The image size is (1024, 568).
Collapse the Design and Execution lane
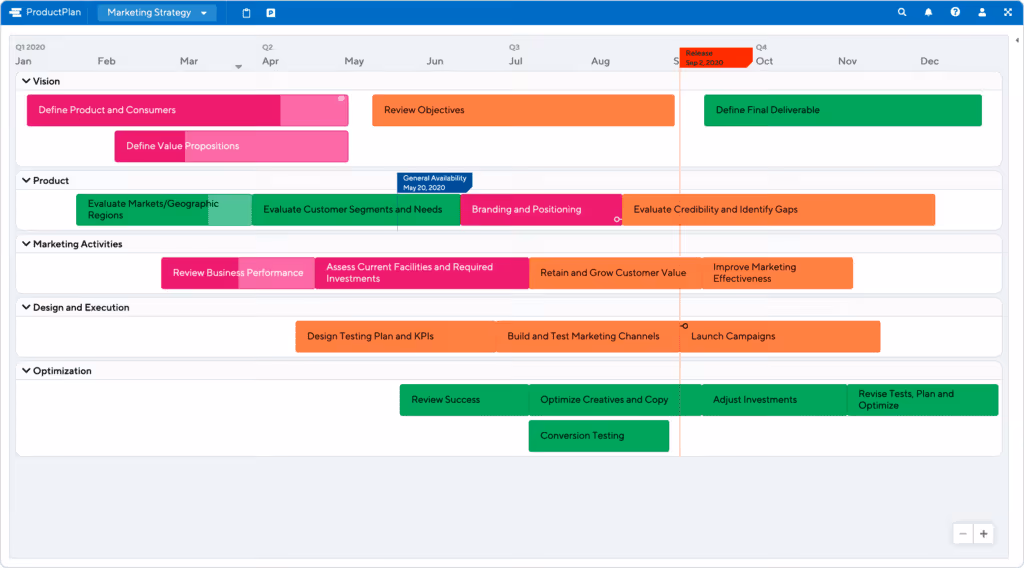click(26, 307)
